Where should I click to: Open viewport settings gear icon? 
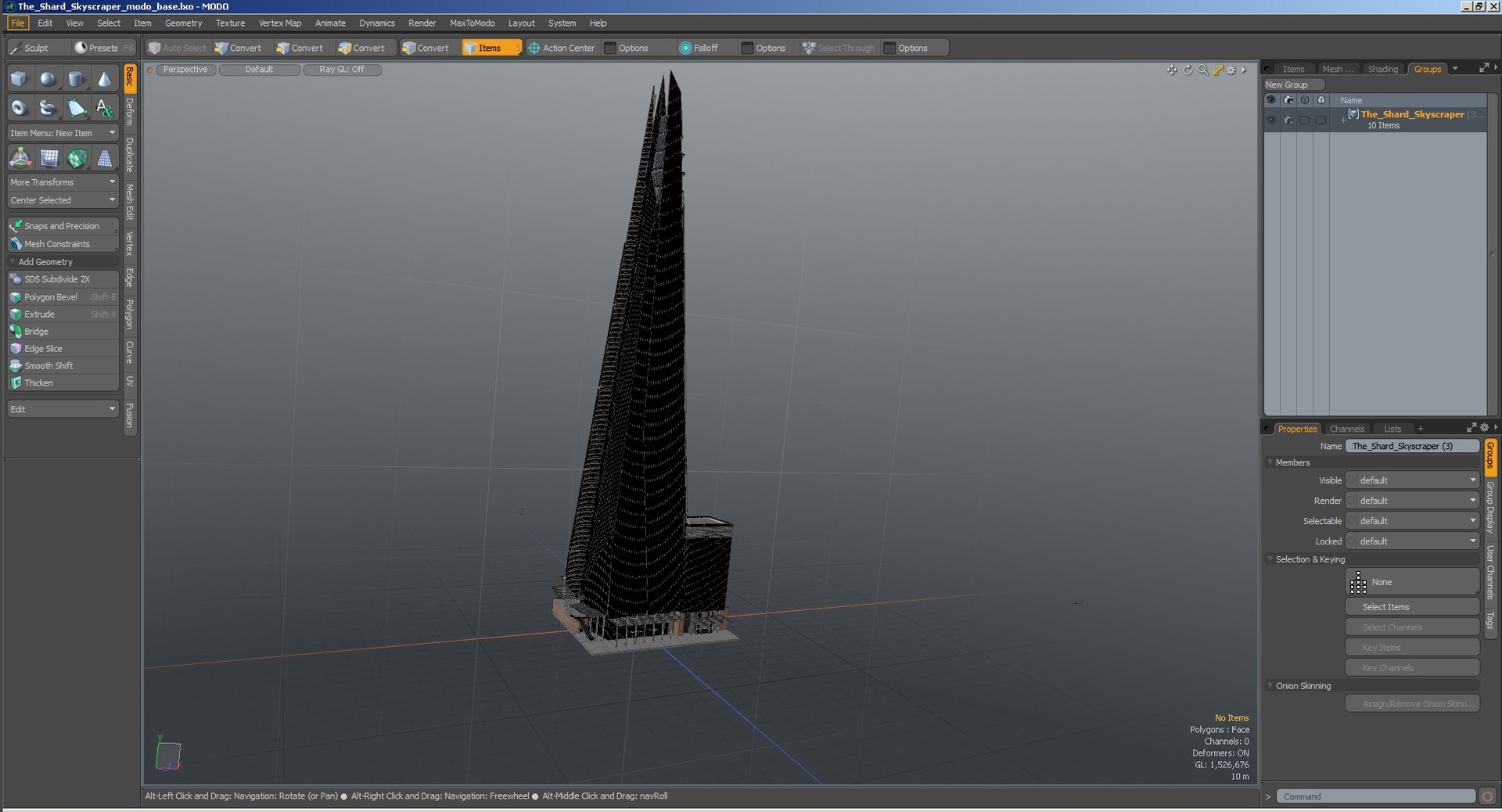tap(1231, 70)
